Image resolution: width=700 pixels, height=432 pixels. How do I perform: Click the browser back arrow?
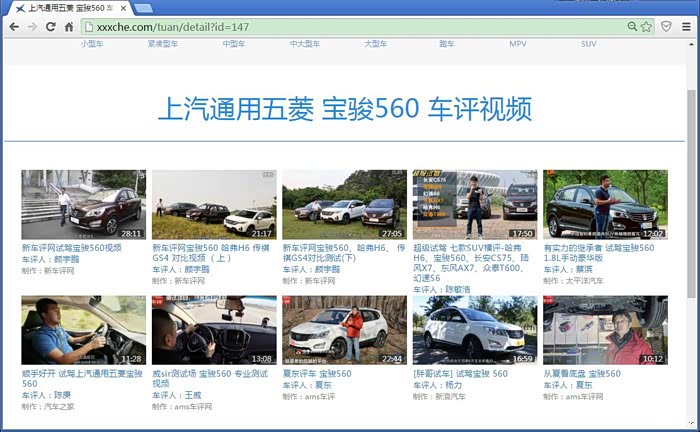pos(14,27)
